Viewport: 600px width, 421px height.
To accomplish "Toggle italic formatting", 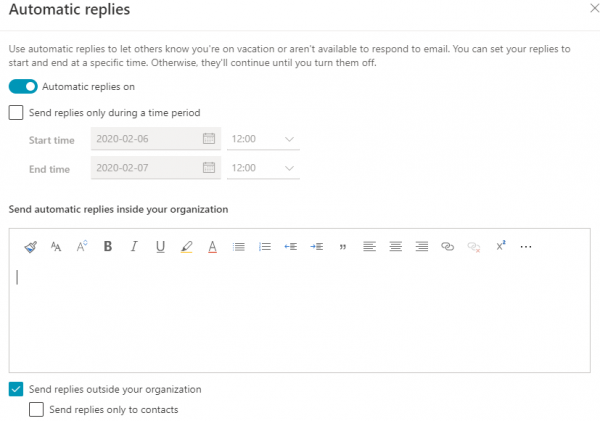I will tap(134, 246).
